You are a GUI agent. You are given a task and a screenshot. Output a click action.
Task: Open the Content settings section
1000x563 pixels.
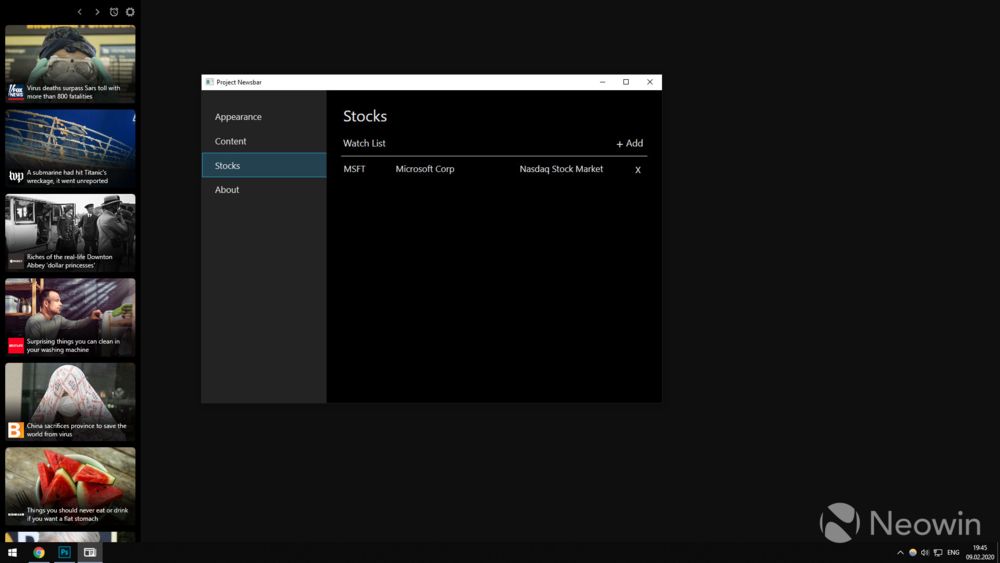tap(264, 141)
